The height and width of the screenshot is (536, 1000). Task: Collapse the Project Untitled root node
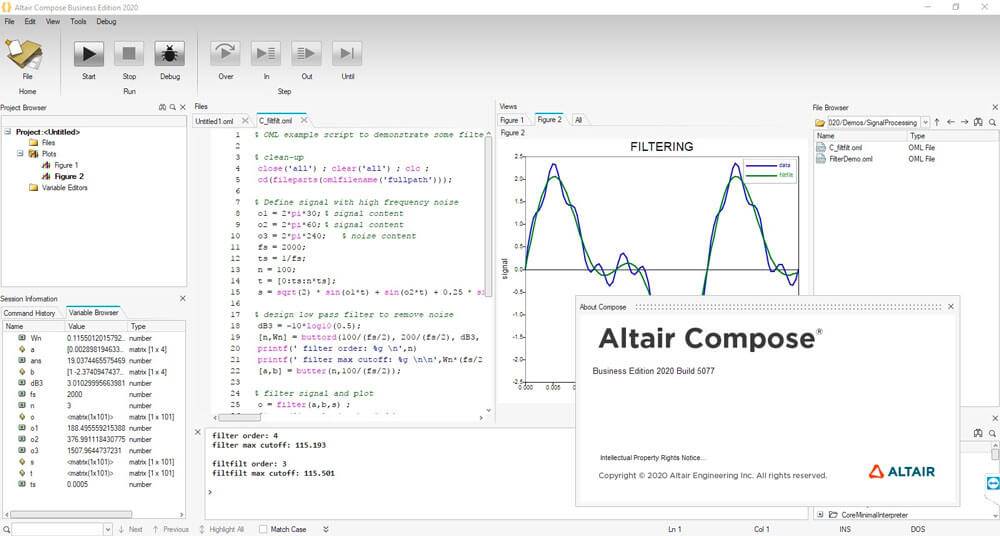8,132
